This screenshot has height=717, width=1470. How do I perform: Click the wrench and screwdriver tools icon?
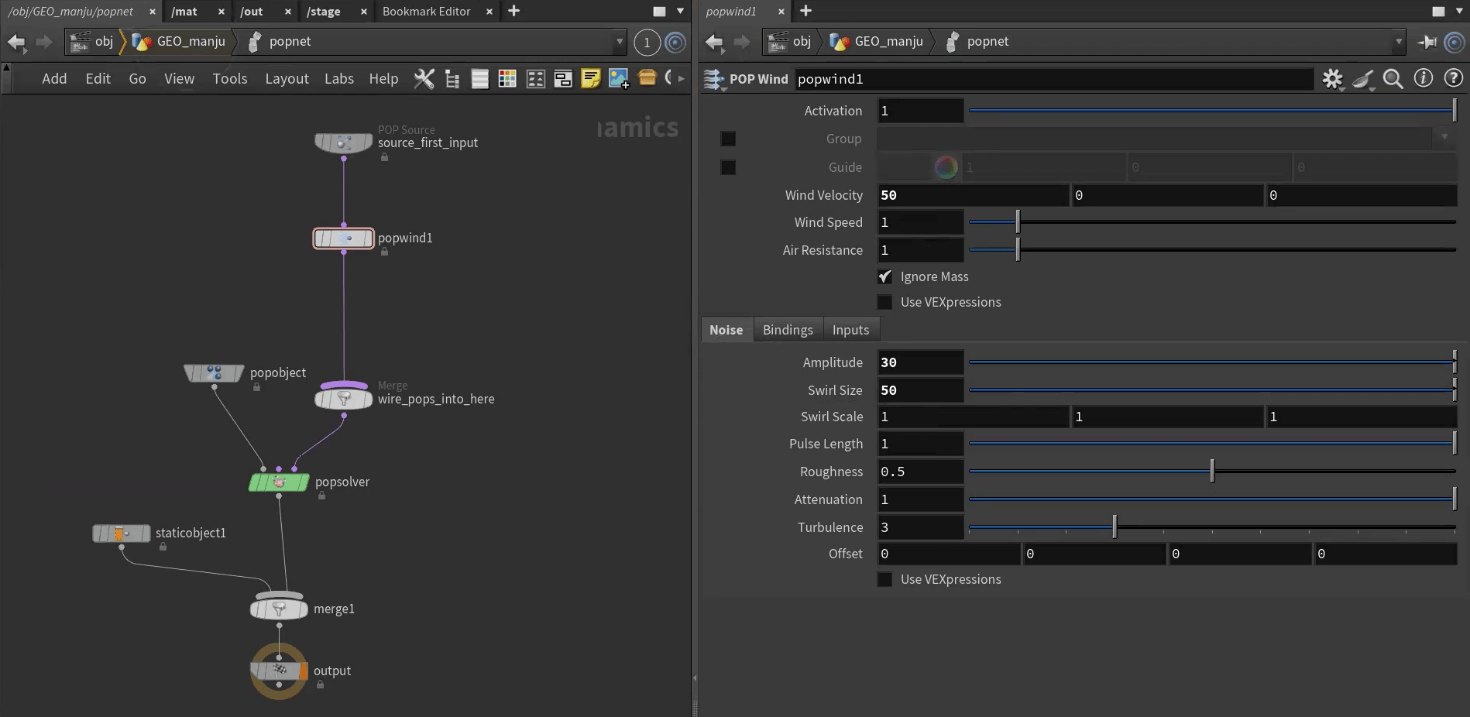(424, 79)
